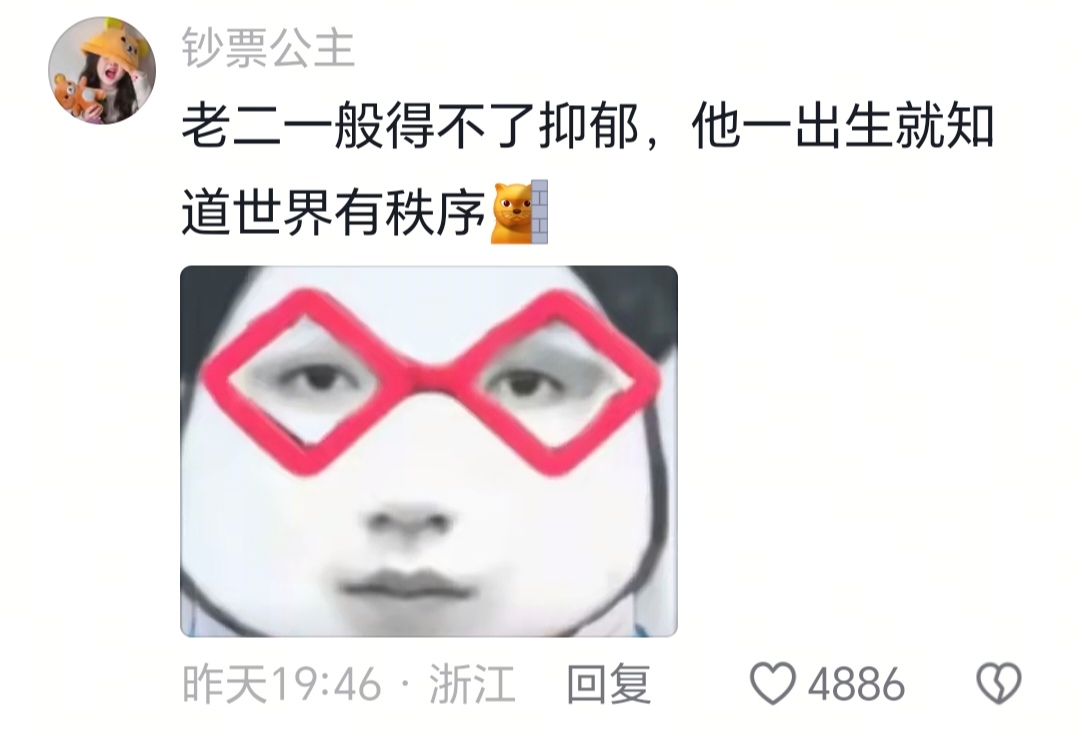The image size is (1080, 739).
Task: Click the nose of the meme face
Action: pyautogui.click(x=409, y=521)
